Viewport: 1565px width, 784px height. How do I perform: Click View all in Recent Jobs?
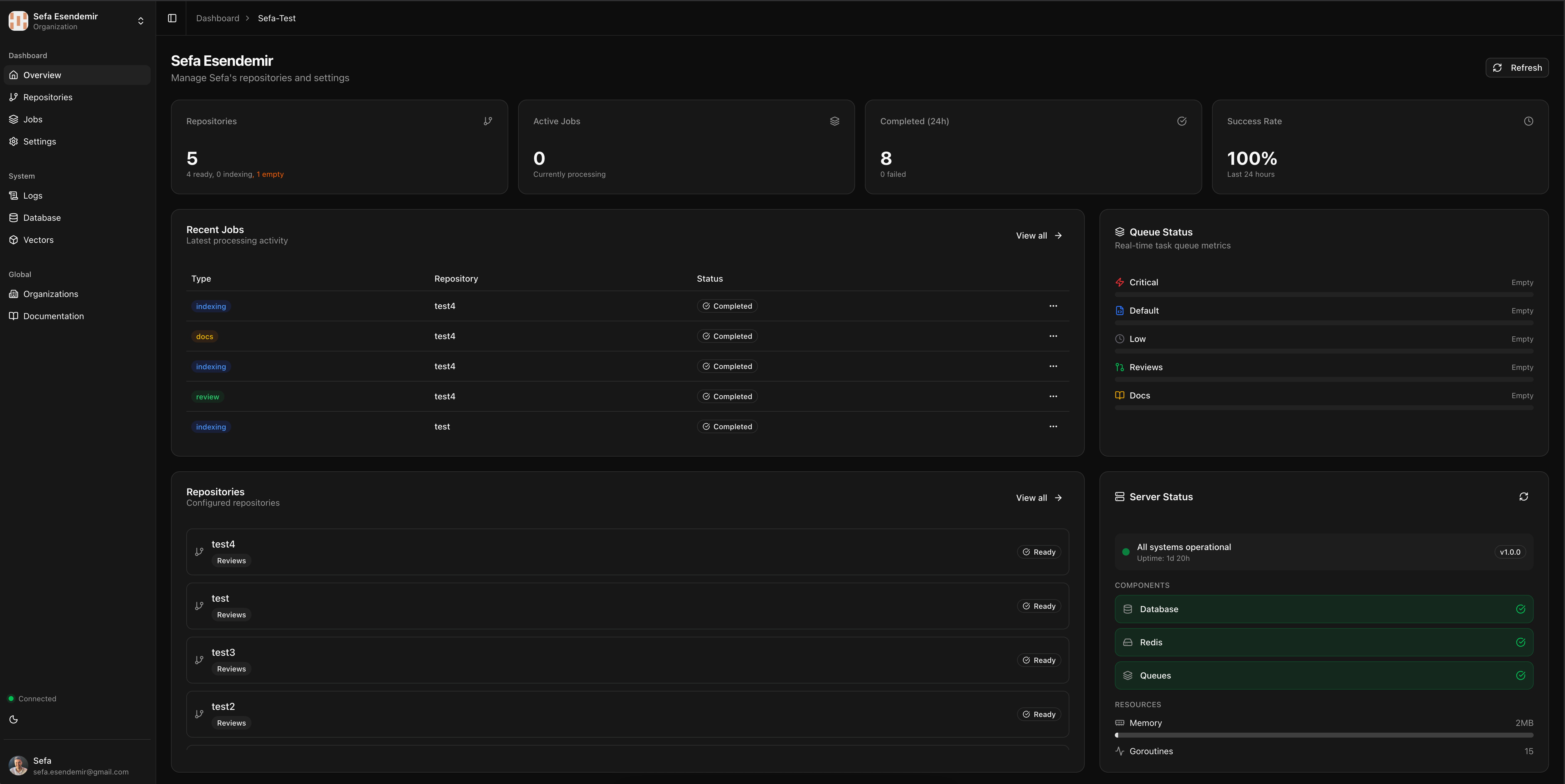(1038, 236)
